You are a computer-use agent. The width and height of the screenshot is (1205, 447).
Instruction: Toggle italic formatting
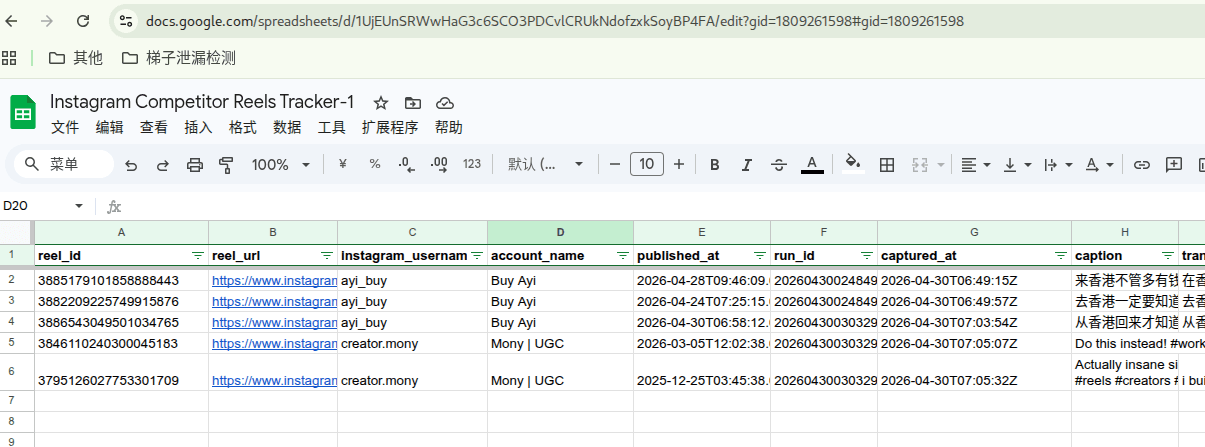(x=747, y=165)
